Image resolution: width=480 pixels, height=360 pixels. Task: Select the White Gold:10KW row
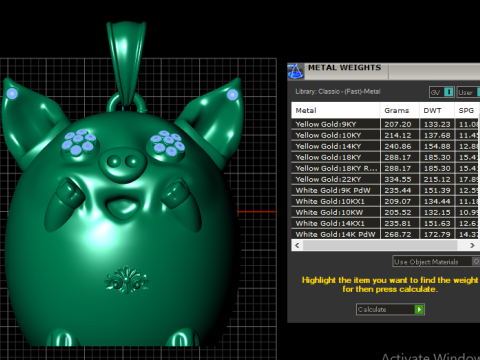(x=385, y=212)
